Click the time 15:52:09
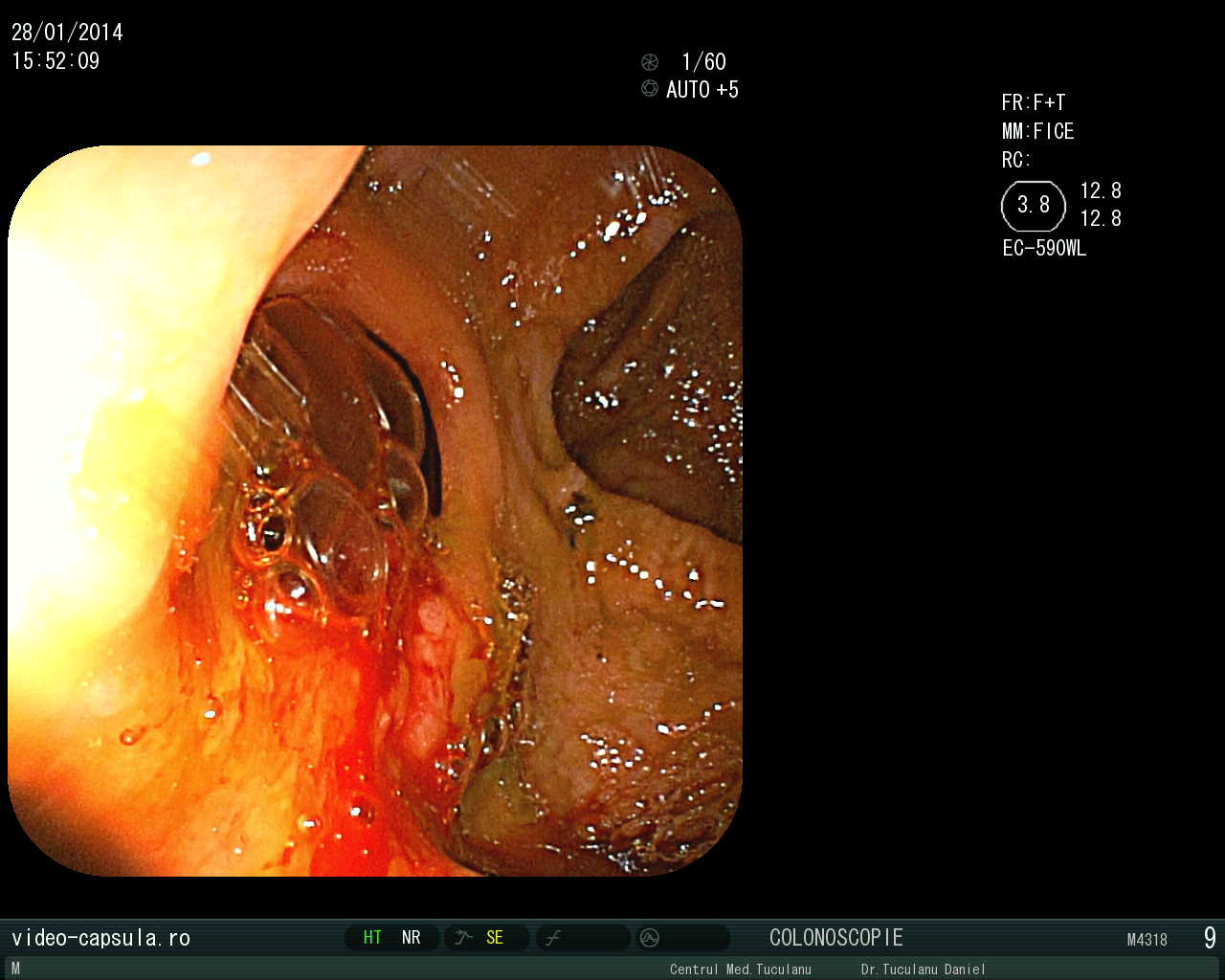The height and width of the screenshot is (980, 1225). tap(56, 61)
